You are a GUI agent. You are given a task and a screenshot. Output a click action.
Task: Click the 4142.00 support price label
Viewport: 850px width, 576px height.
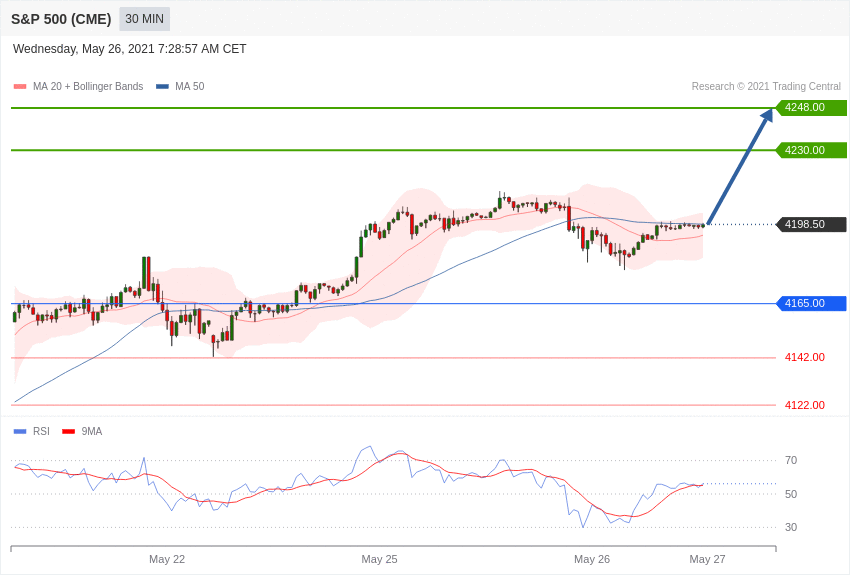point(804,358)
